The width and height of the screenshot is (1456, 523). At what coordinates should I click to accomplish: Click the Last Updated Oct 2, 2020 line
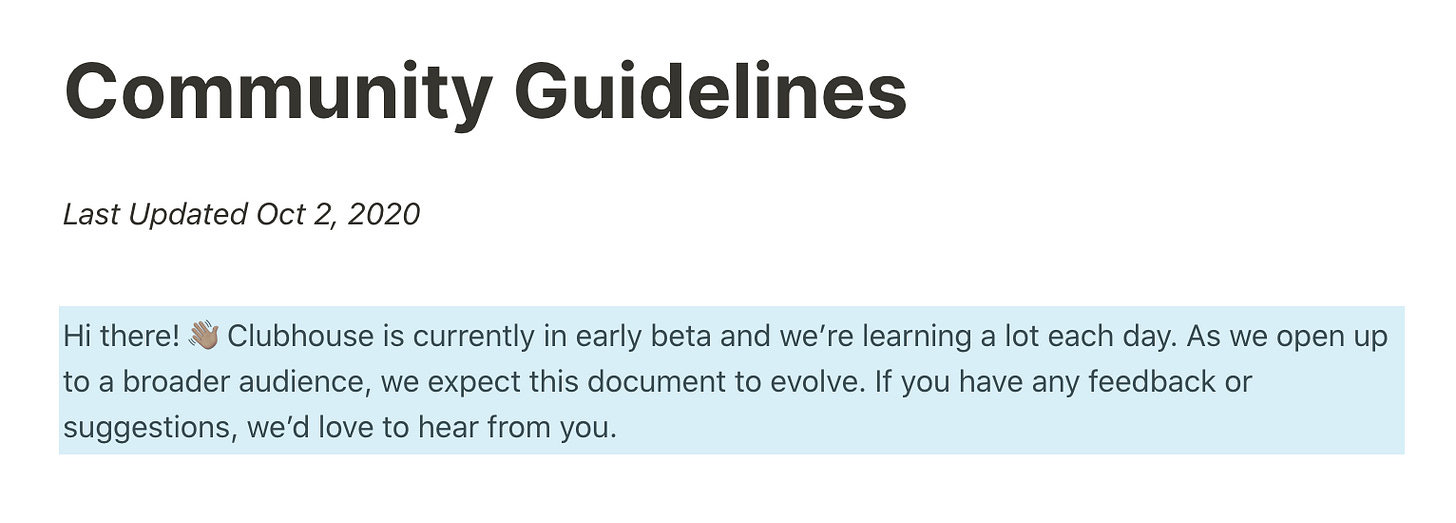[x=241, y=214]
